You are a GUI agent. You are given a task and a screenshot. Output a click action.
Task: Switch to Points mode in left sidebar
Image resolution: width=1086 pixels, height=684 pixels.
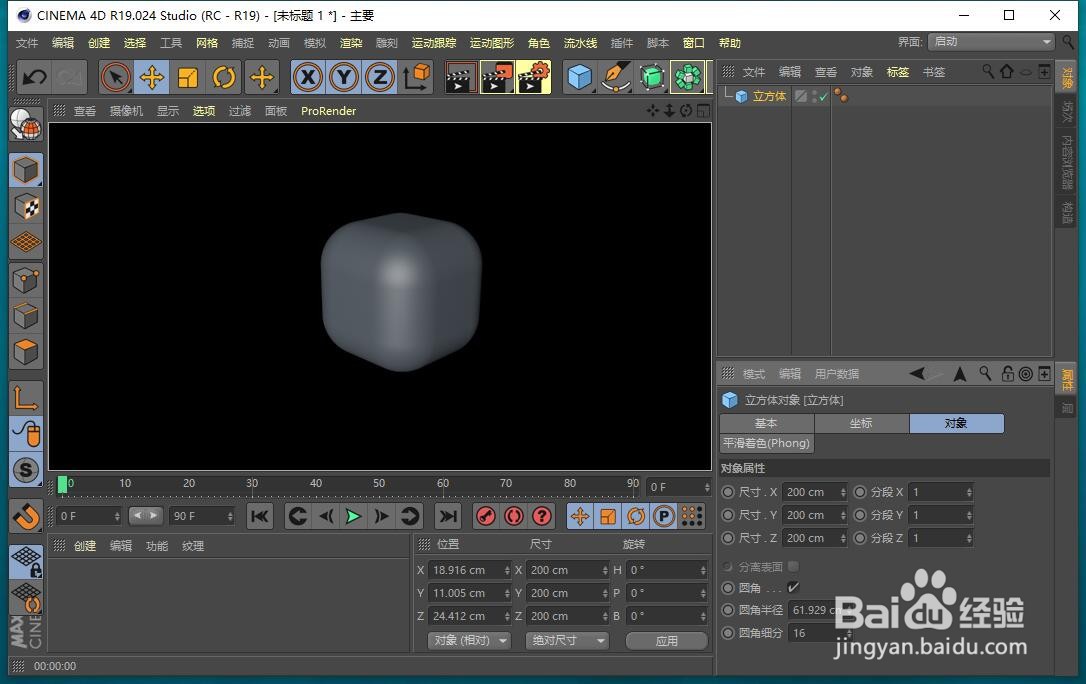point(25,280)
